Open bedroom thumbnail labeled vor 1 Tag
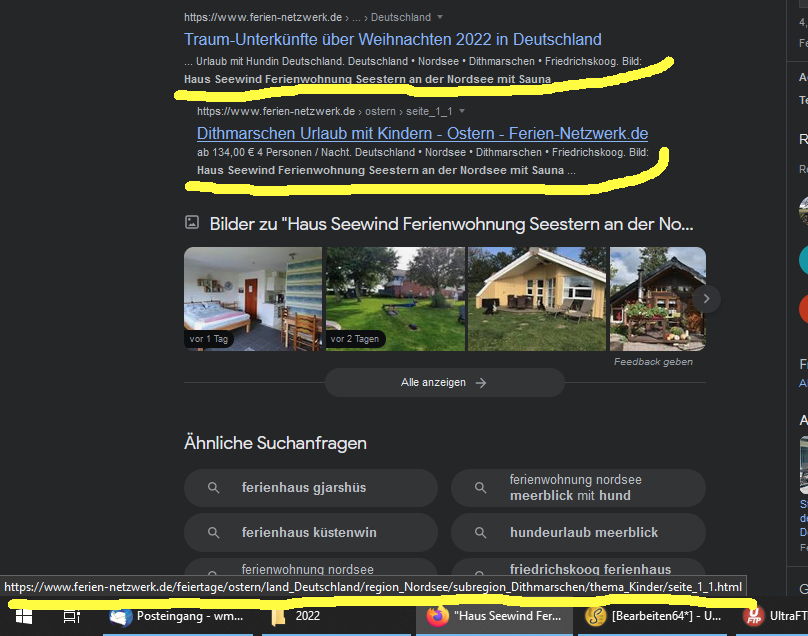The width and height of the screenshot is (808, 636). [x=253, y=299]
